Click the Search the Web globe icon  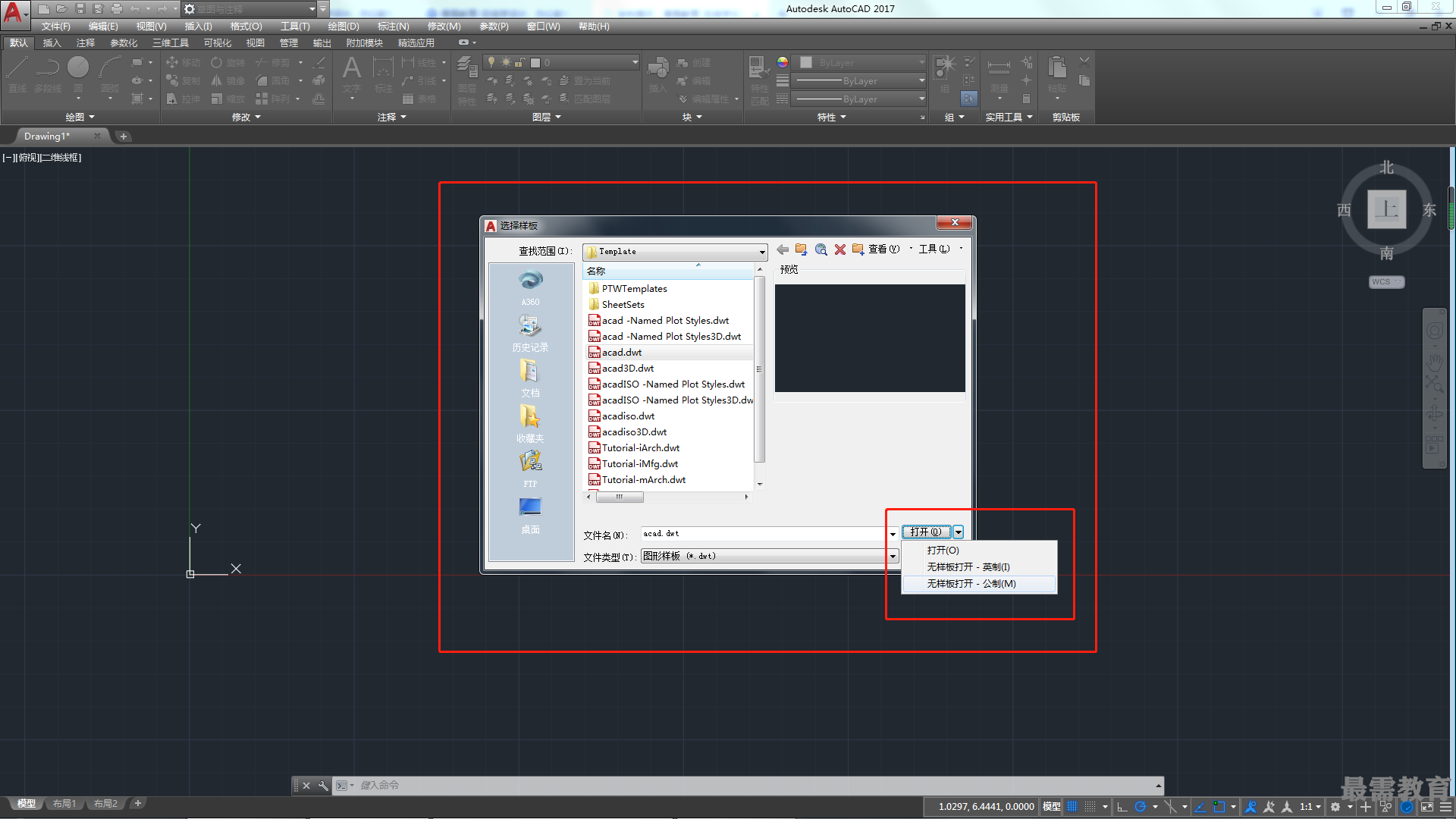click(821, 249)
